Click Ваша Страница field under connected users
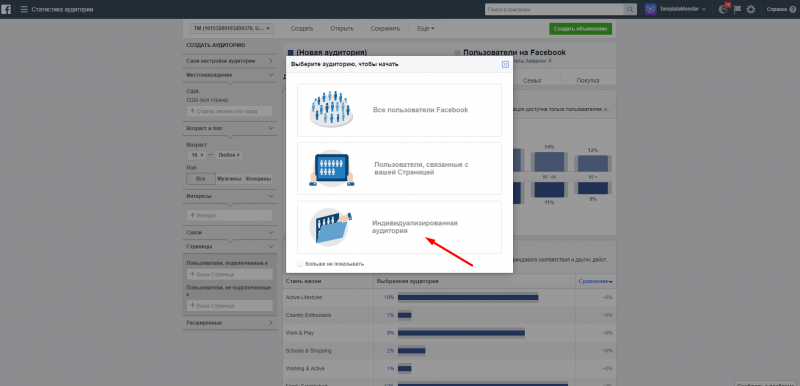 (230, 274)
